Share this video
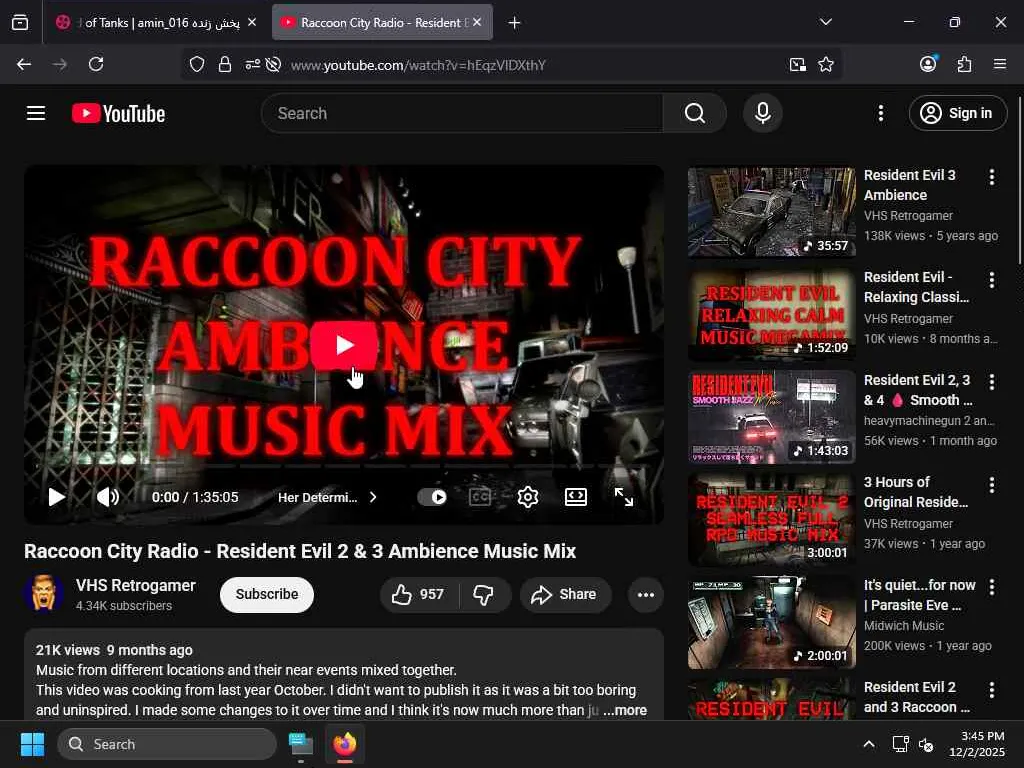This screenshot has width=1024, height=768. pyautogui.click(x=565, y=594)
